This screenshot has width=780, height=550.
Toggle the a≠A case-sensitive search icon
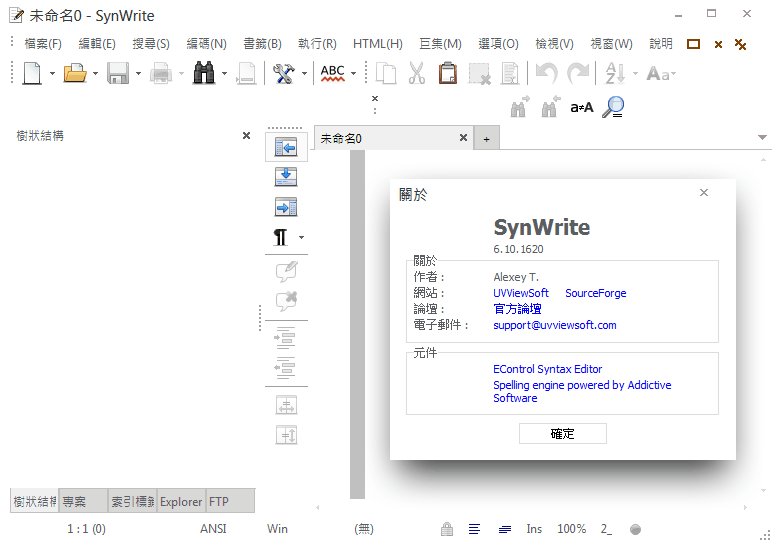pos(582,107)
